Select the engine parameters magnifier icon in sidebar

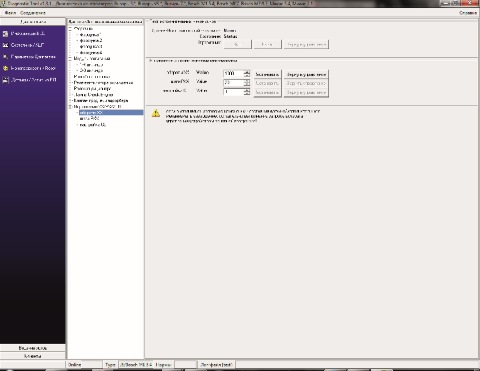click(5, 57)
